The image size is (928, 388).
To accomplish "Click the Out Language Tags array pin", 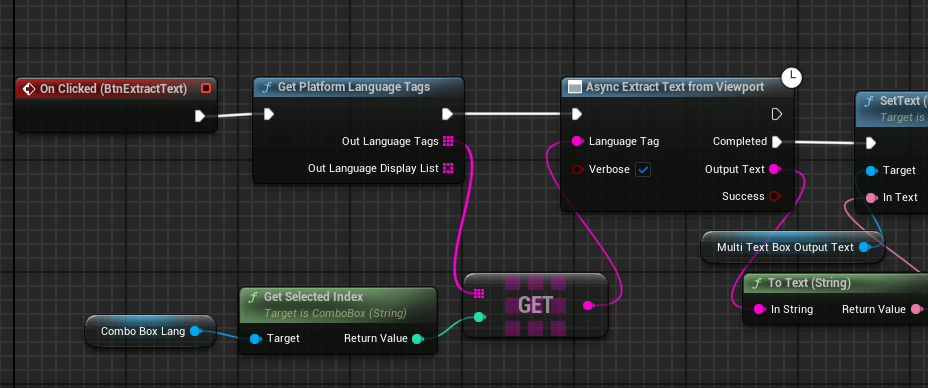I will pos(448,141).
